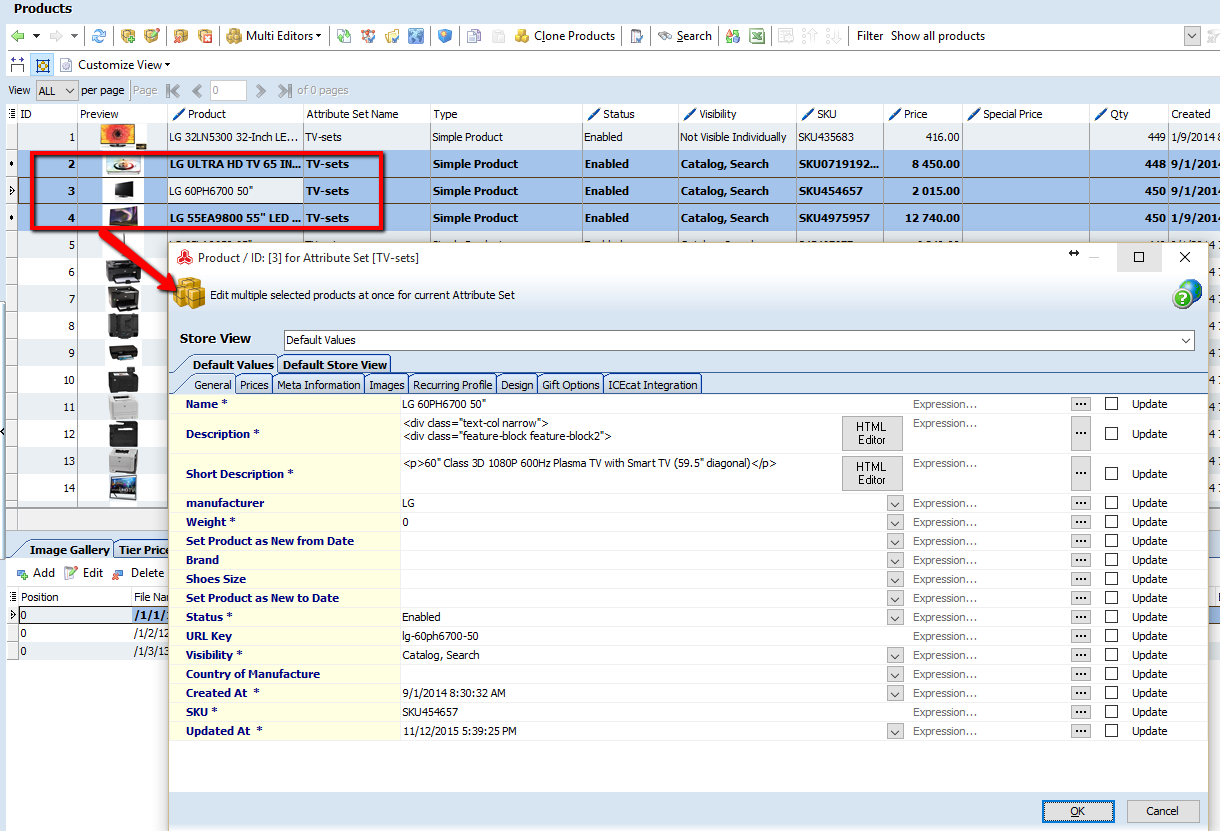
Task: Tick Update checkbox for Short Description
Action: point(1112,474)
